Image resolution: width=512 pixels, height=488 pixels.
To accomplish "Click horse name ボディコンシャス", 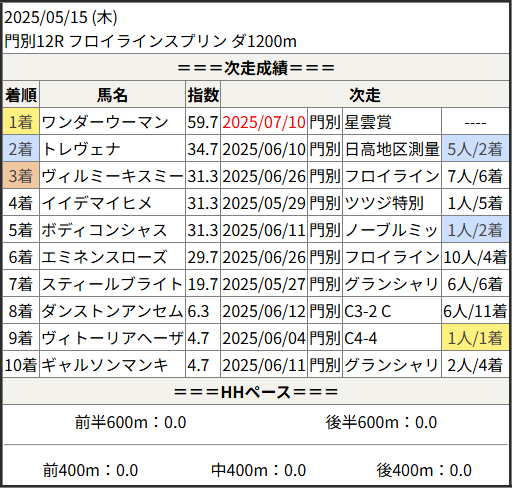I will coord(104,230).
